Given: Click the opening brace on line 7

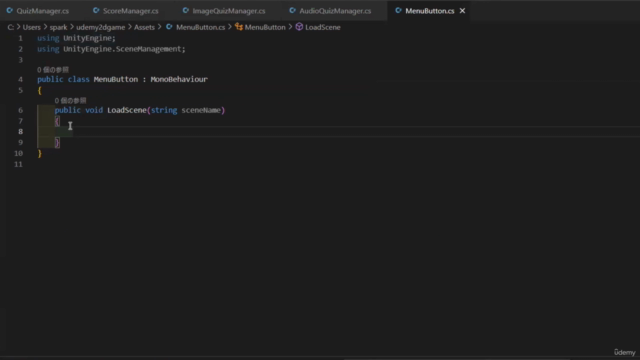Looking at the screenshot, I should [x=57, y=121].
